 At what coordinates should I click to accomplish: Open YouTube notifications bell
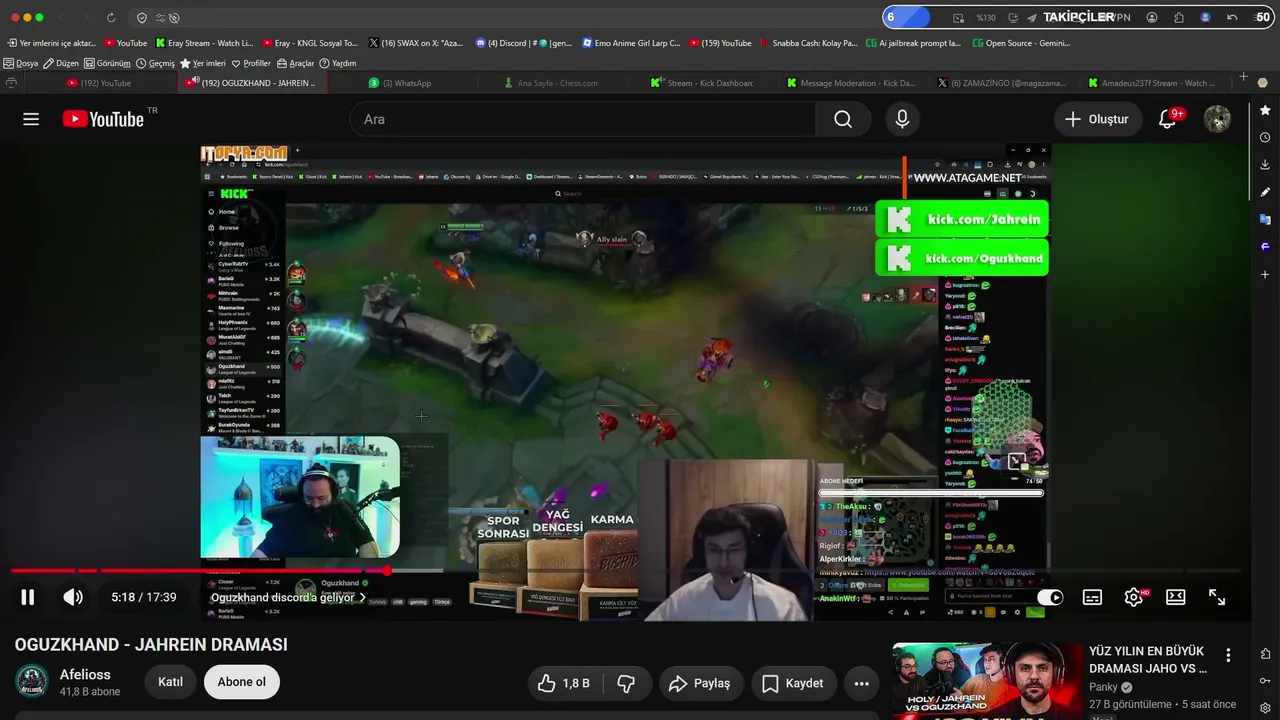[1167, 119]
